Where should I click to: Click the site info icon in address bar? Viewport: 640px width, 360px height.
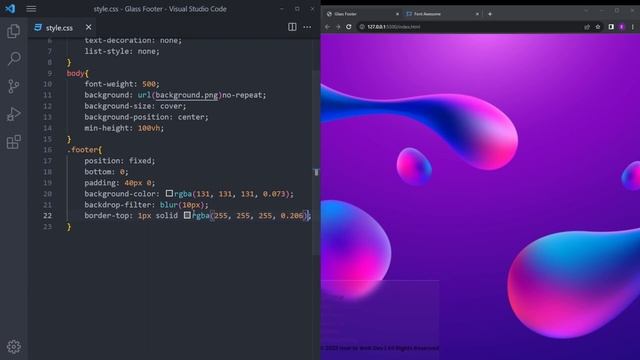tap(362, 27)
